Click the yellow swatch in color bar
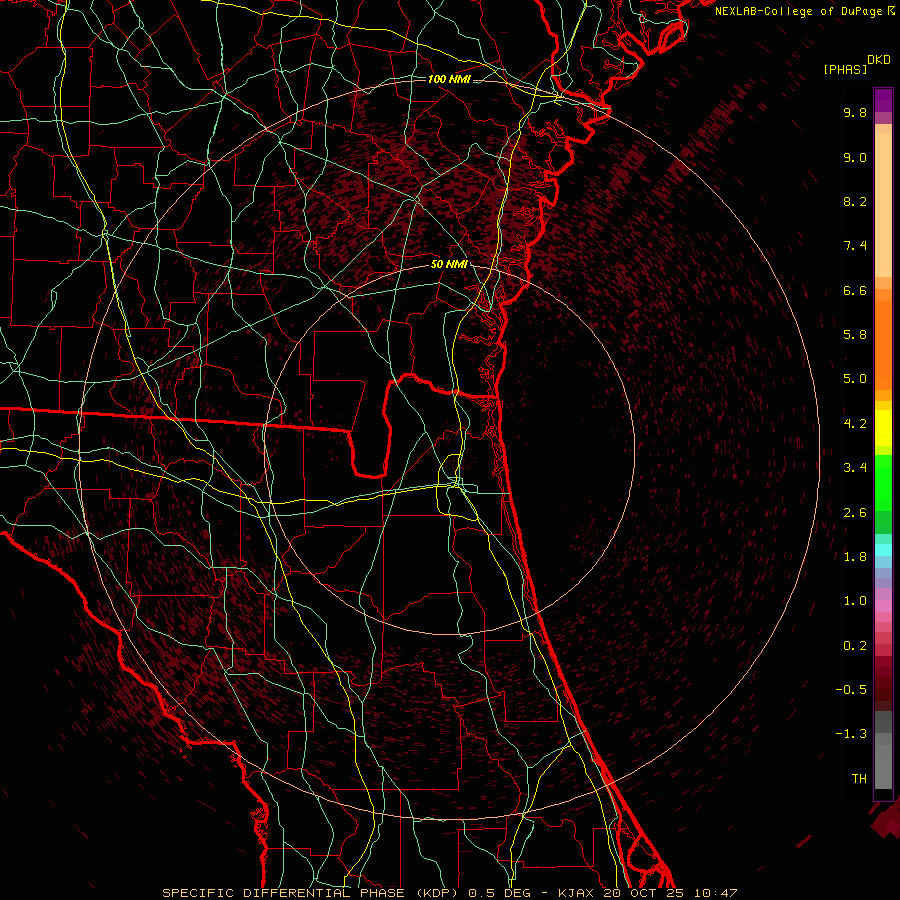Image resolution: width=900 pixels, height=900 pixels. (x=883, y=428)
